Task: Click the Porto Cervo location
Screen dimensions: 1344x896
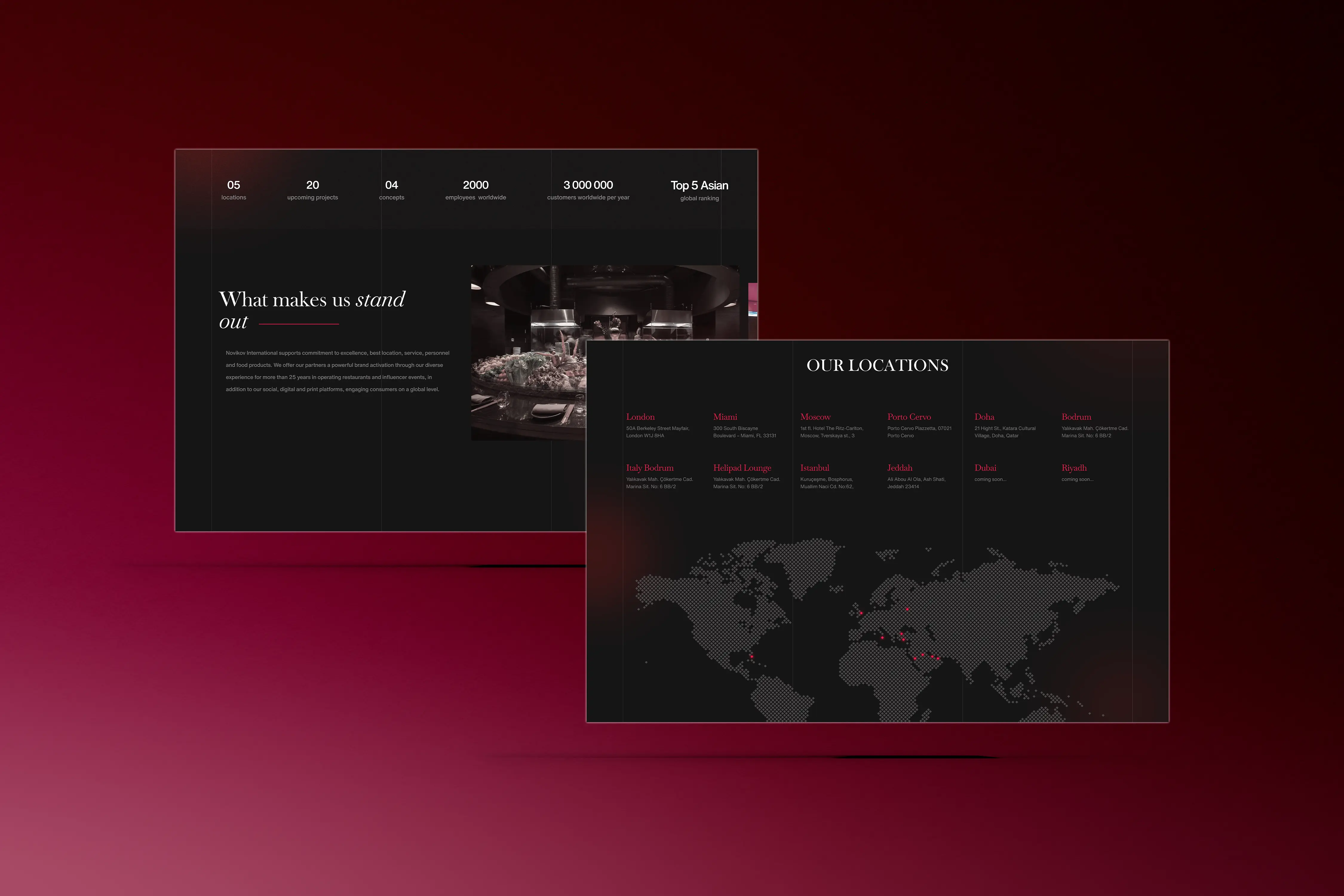Action: pyautogui.click(x=909, y=417)
